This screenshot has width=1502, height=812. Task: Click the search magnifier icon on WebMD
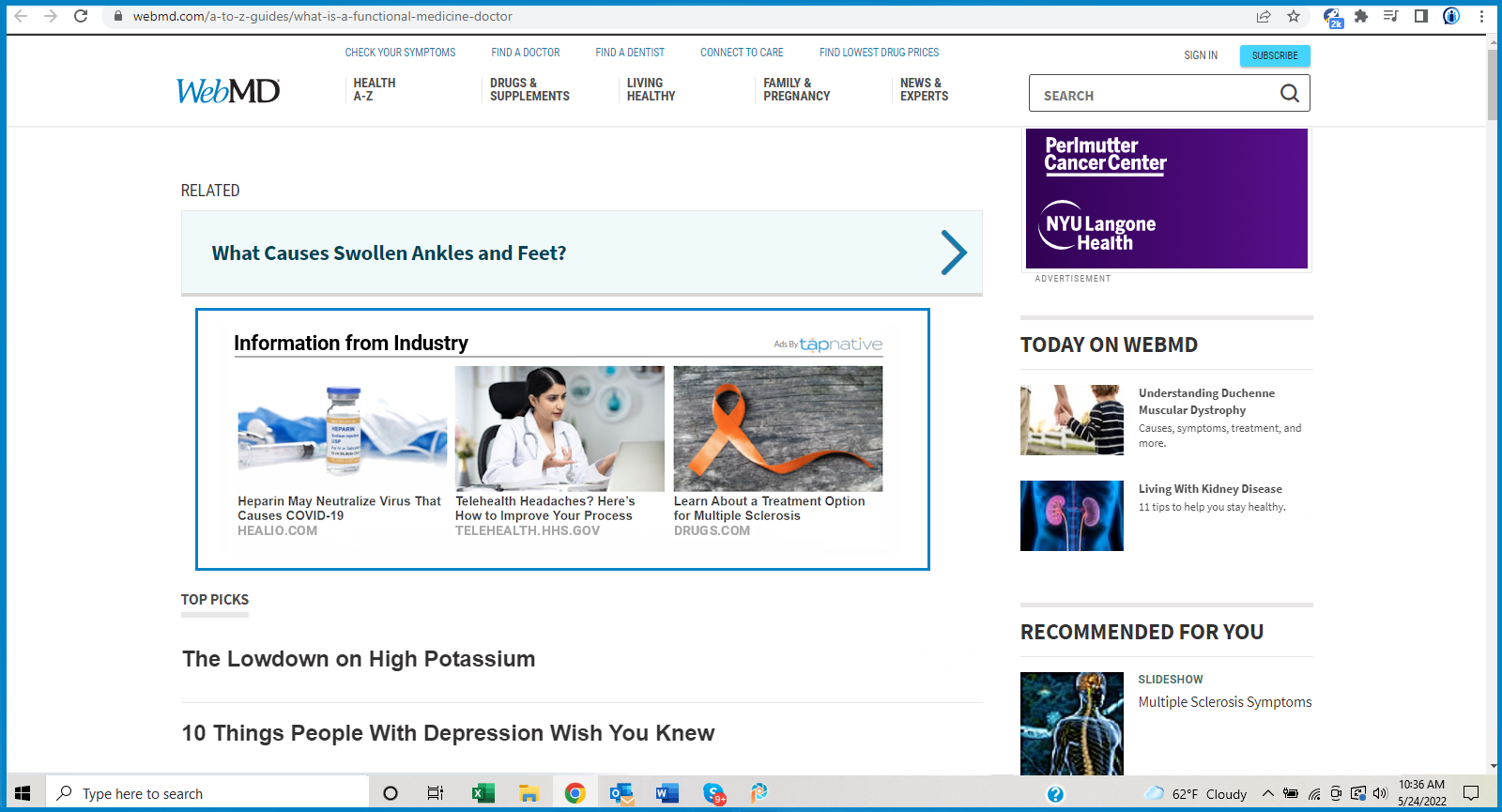tap(1290, 93)
